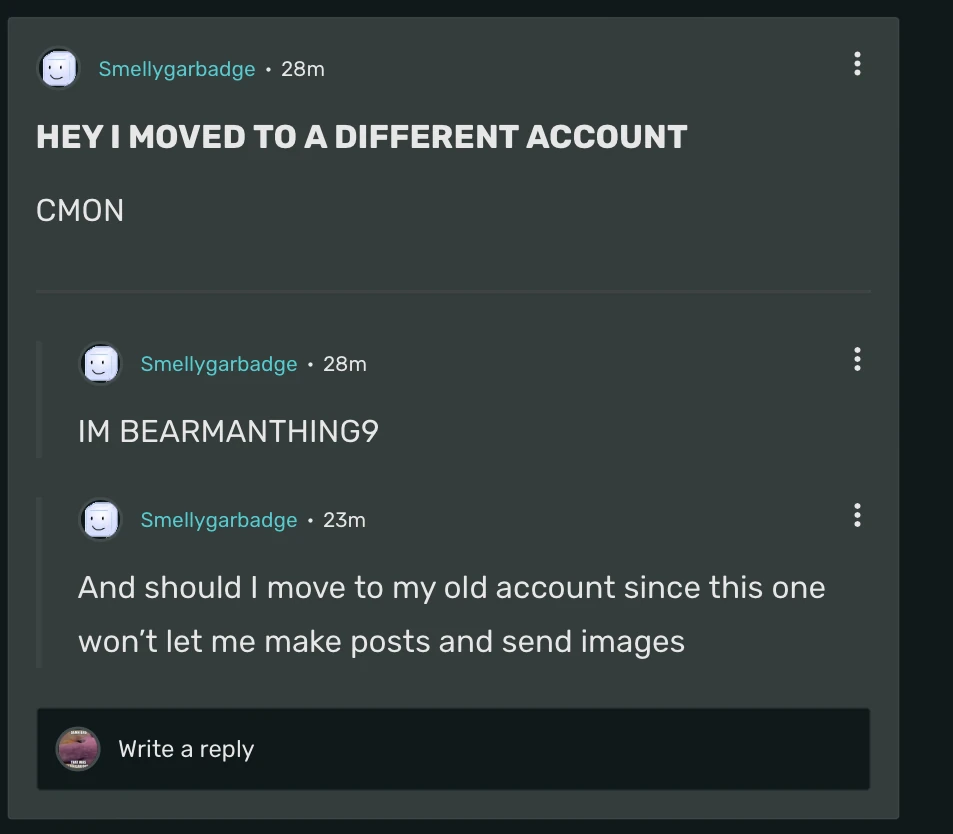Open the options menu on the IM BEARMANTHING9 reply
Viewport: 953px width, 834px height.
856,360
